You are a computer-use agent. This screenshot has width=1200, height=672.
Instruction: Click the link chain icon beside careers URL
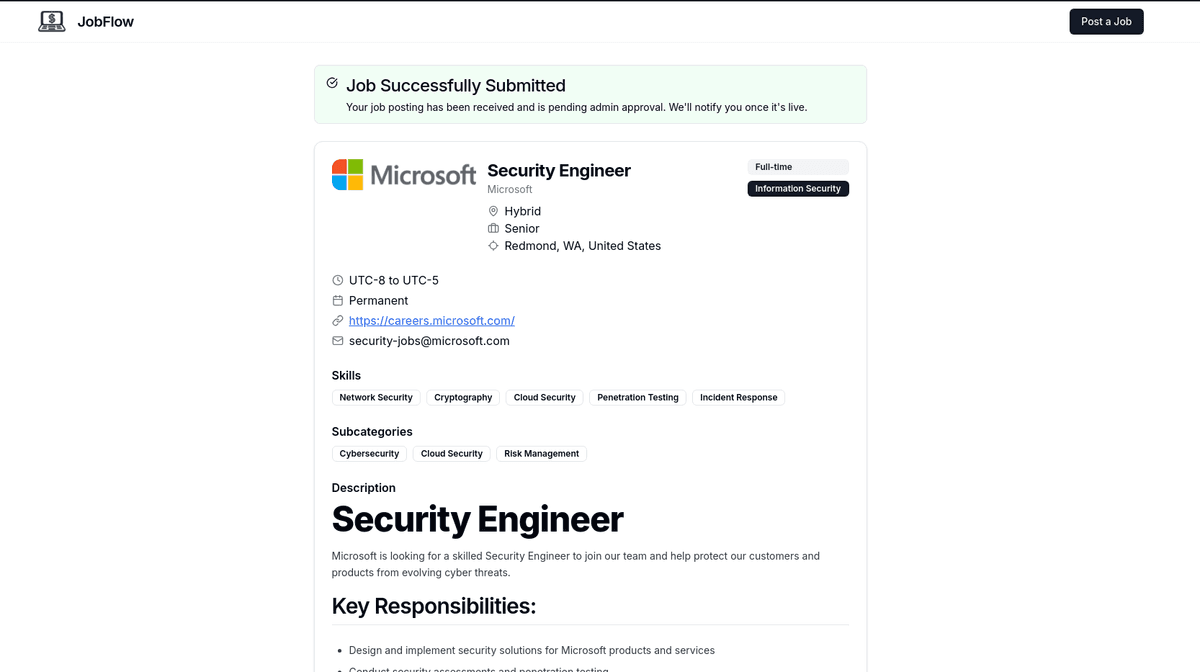338,321
